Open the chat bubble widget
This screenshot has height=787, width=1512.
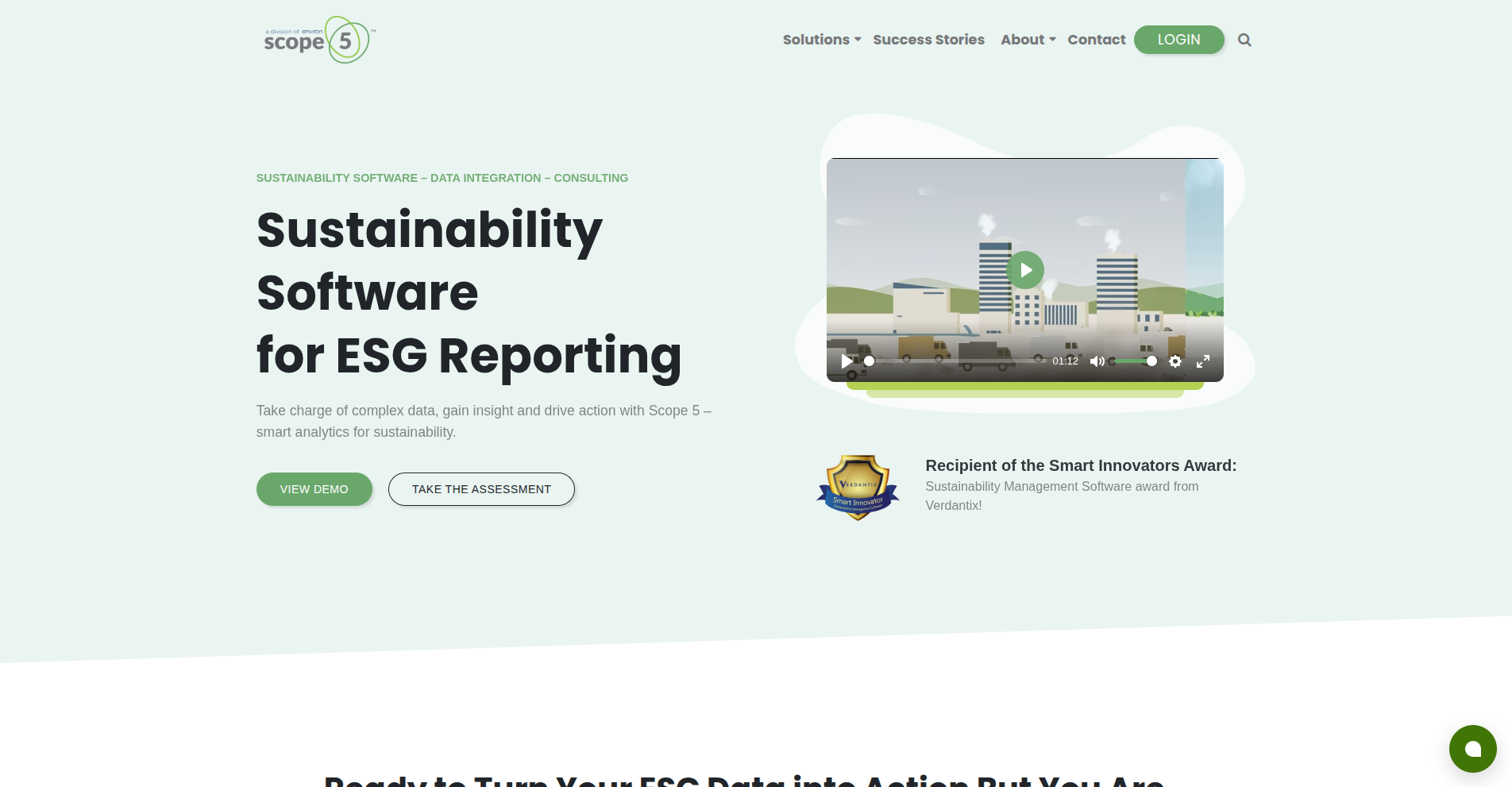point(1472,749)
